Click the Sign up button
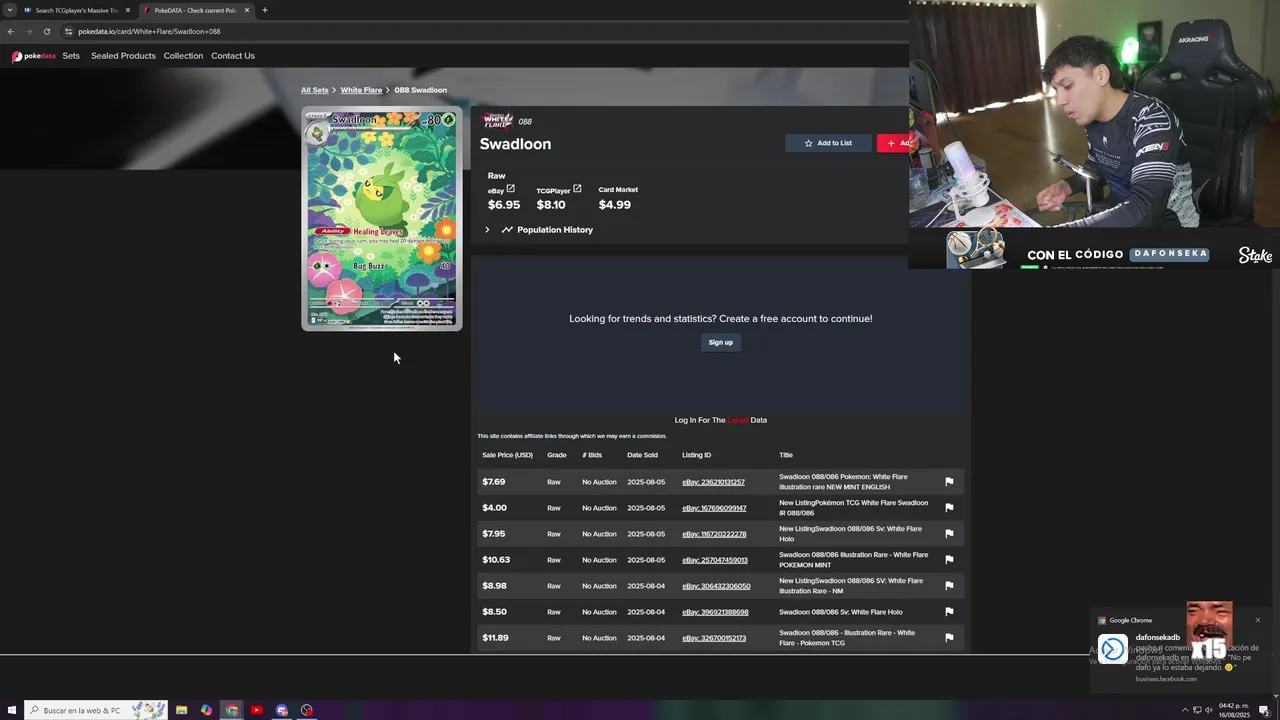This screenshot has height=720, width=1280. [x=720, y=342]
